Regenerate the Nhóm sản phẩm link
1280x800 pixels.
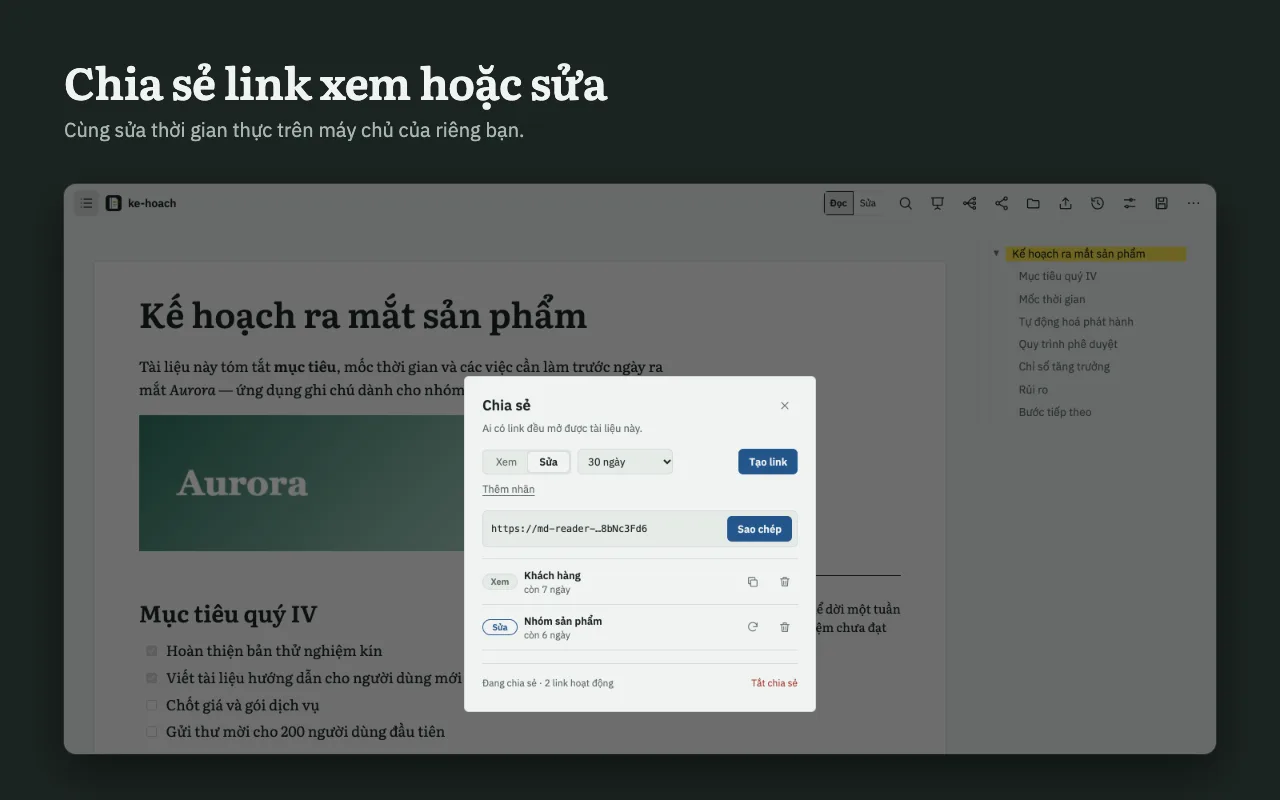point(753,627)
